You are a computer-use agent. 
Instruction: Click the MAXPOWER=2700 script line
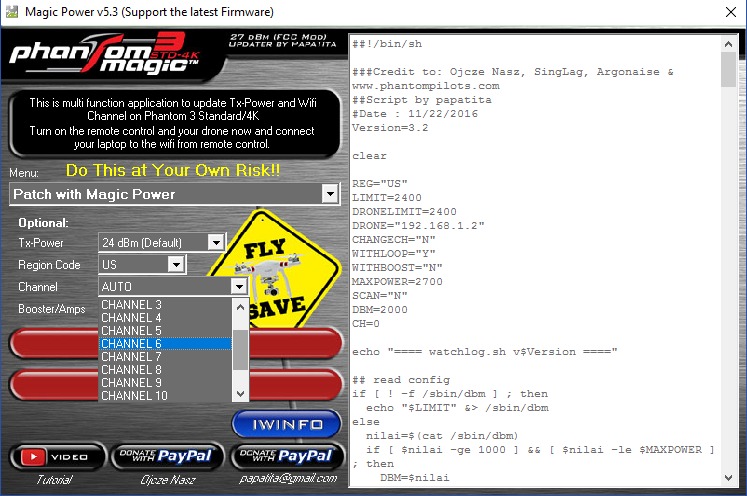397,282
